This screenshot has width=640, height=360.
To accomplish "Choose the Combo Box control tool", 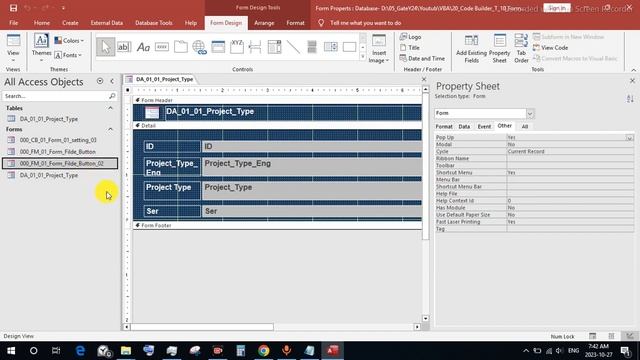I will tap(274, 47).
